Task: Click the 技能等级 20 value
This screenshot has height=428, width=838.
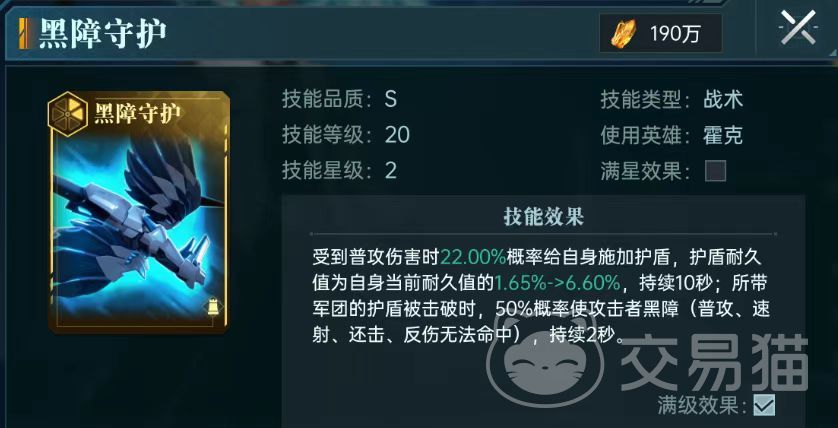Action: 397,135
